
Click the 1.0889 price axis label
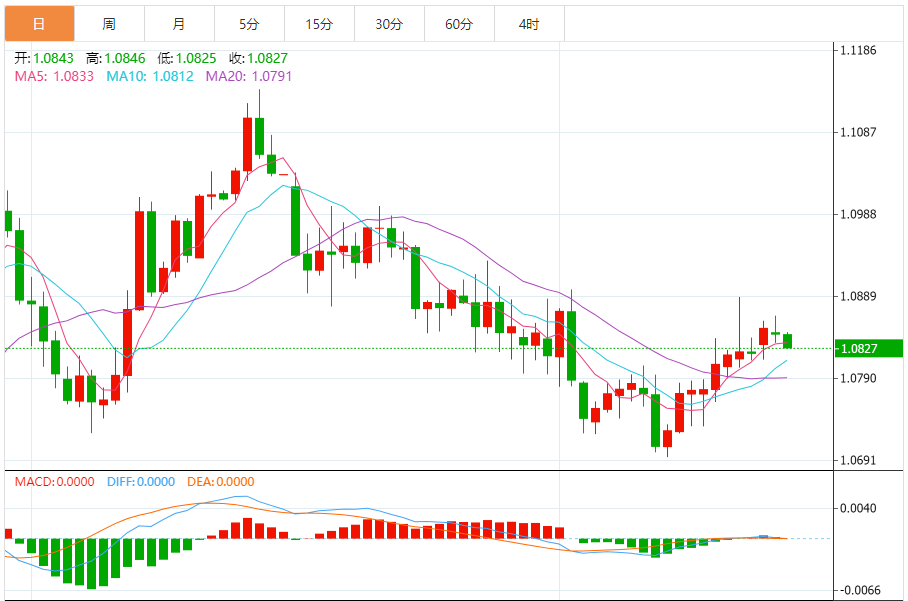click(858, 296)
